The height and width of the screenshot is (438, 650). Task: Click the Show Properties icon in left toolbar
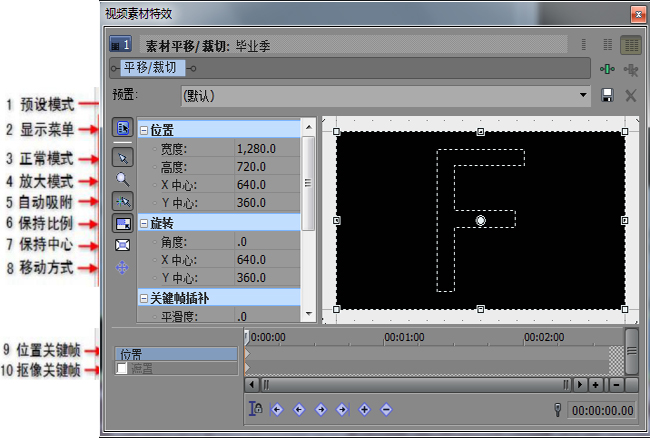[x=122, y=130]
